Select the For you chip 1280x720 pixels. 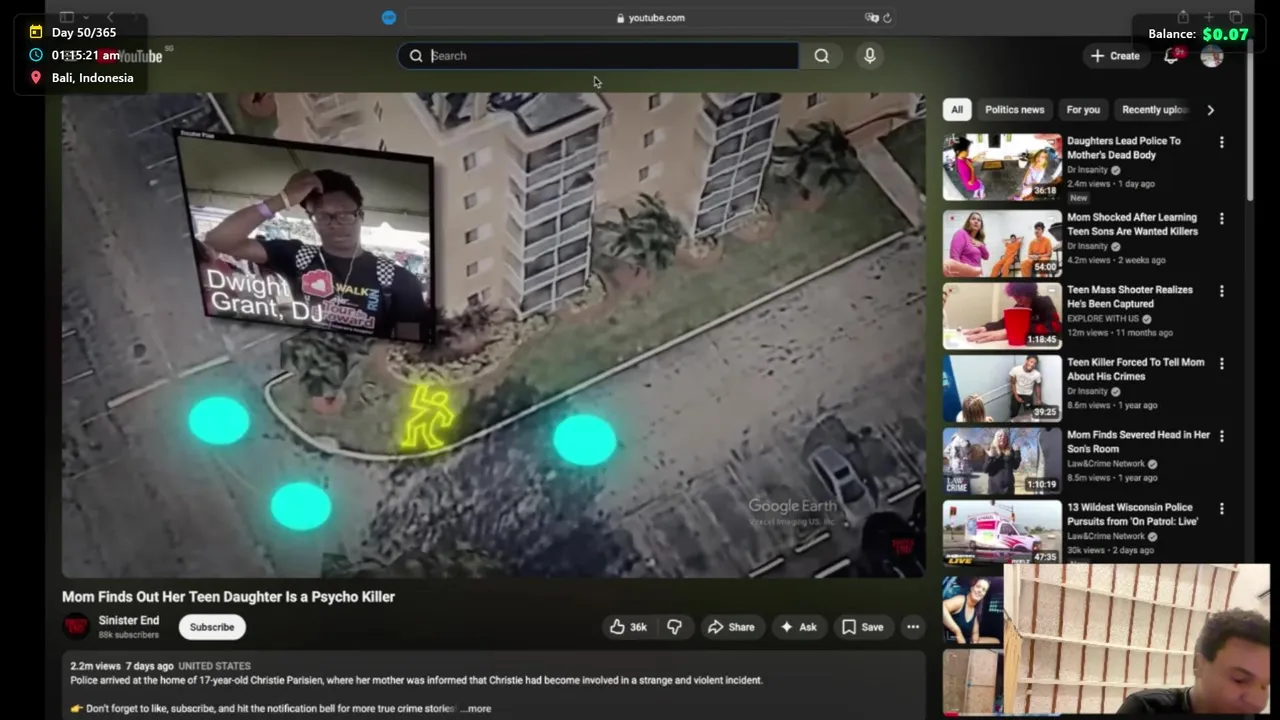pyautogui.click(x=1083, y=110)
